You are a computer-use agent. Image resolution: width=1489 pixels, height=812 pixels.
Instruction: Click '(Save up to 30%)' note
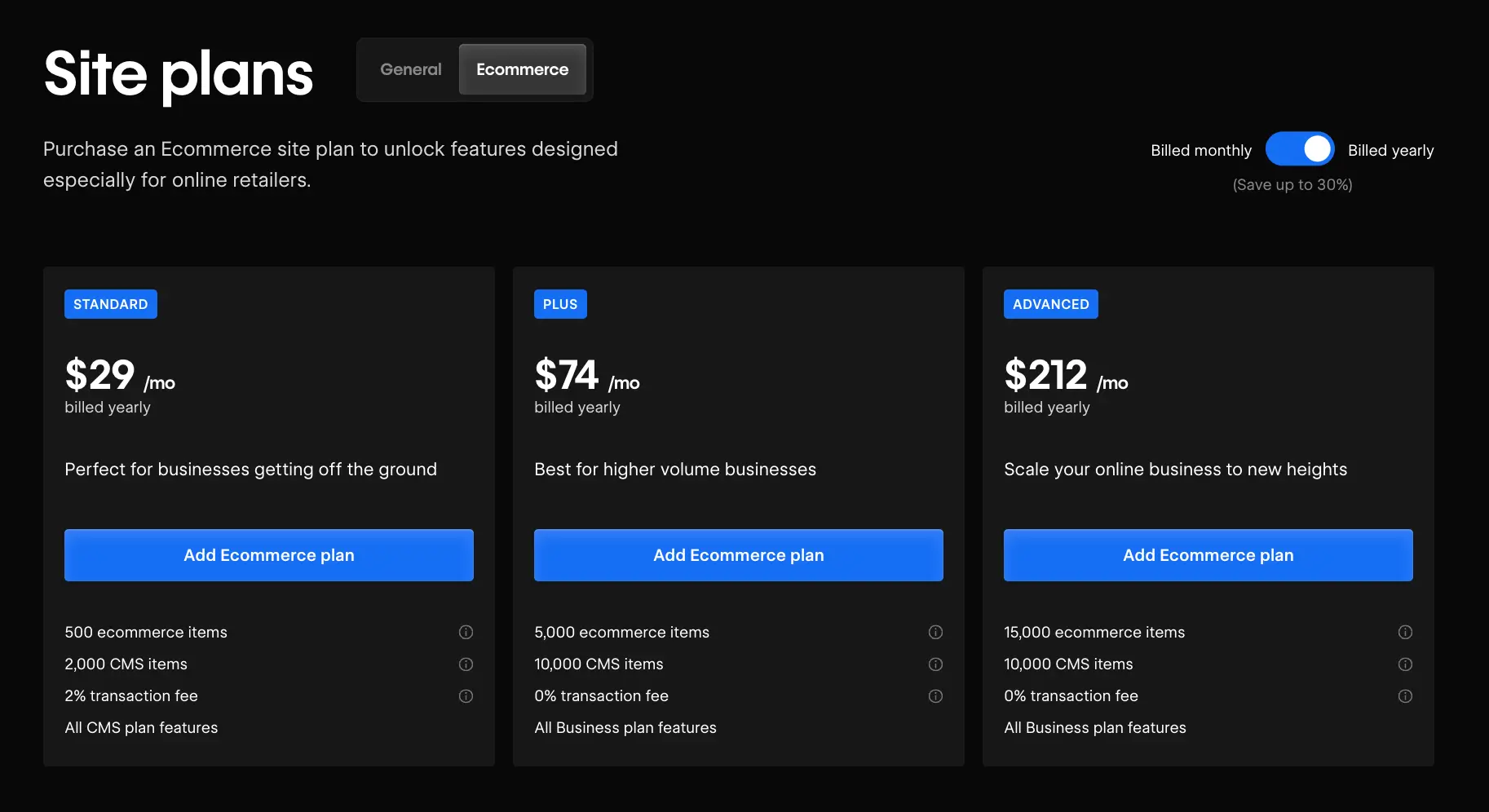click(x=1292, y=185)
